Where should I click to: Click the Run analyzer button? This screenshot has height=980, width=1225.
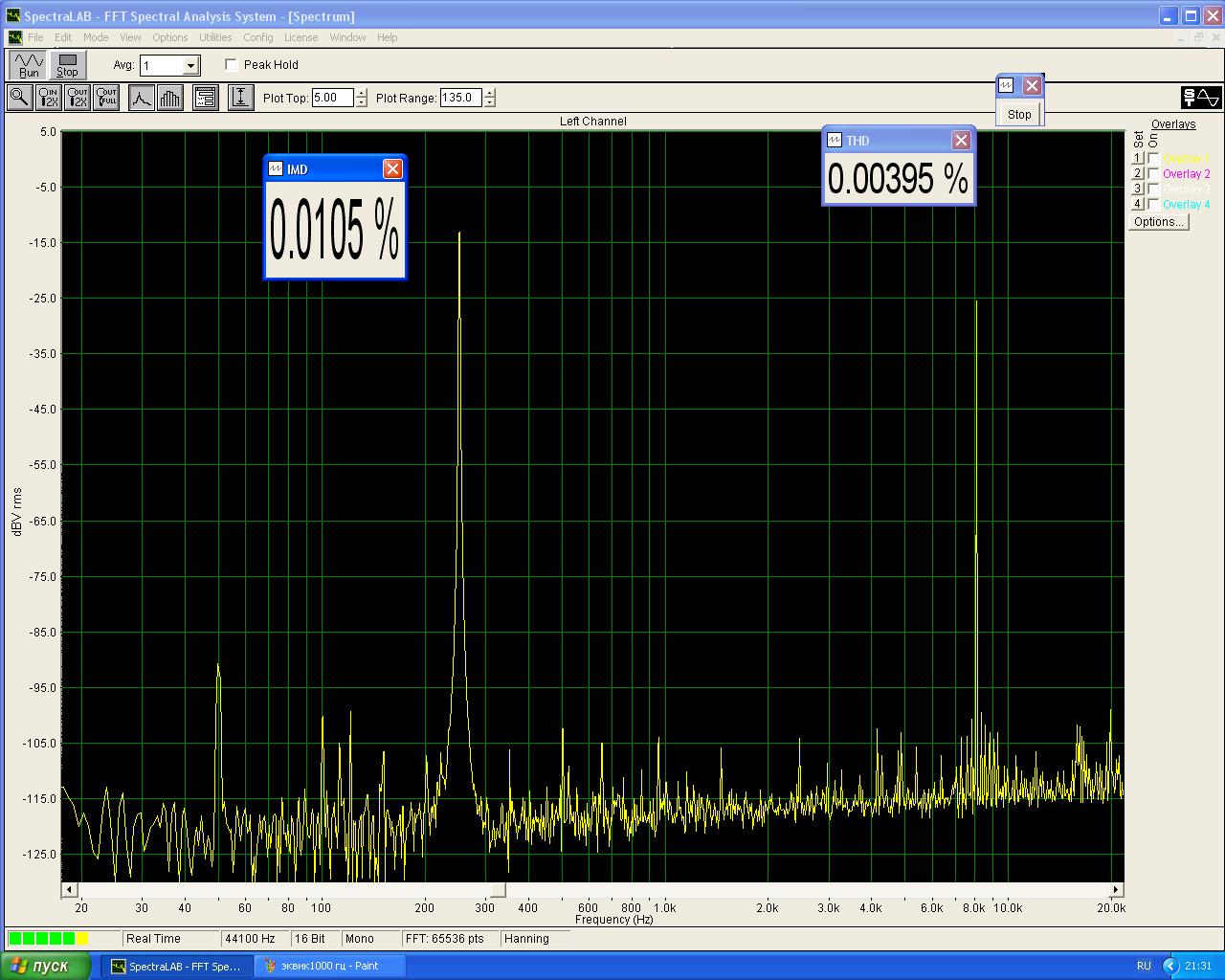coord(29,65)
